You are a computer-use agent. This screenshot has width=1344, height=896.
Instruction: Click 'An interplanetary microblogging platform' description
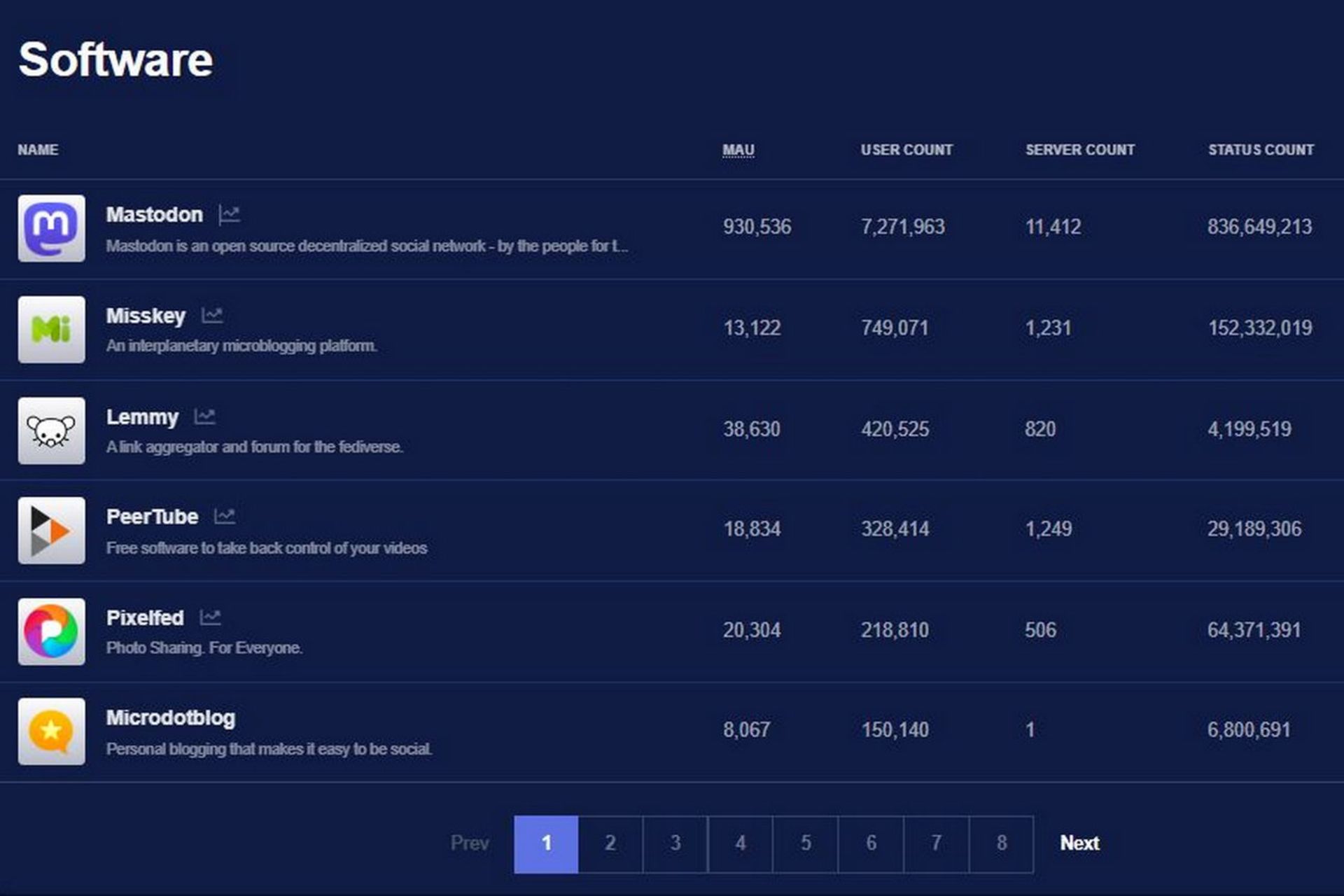(x=241, y=346)
